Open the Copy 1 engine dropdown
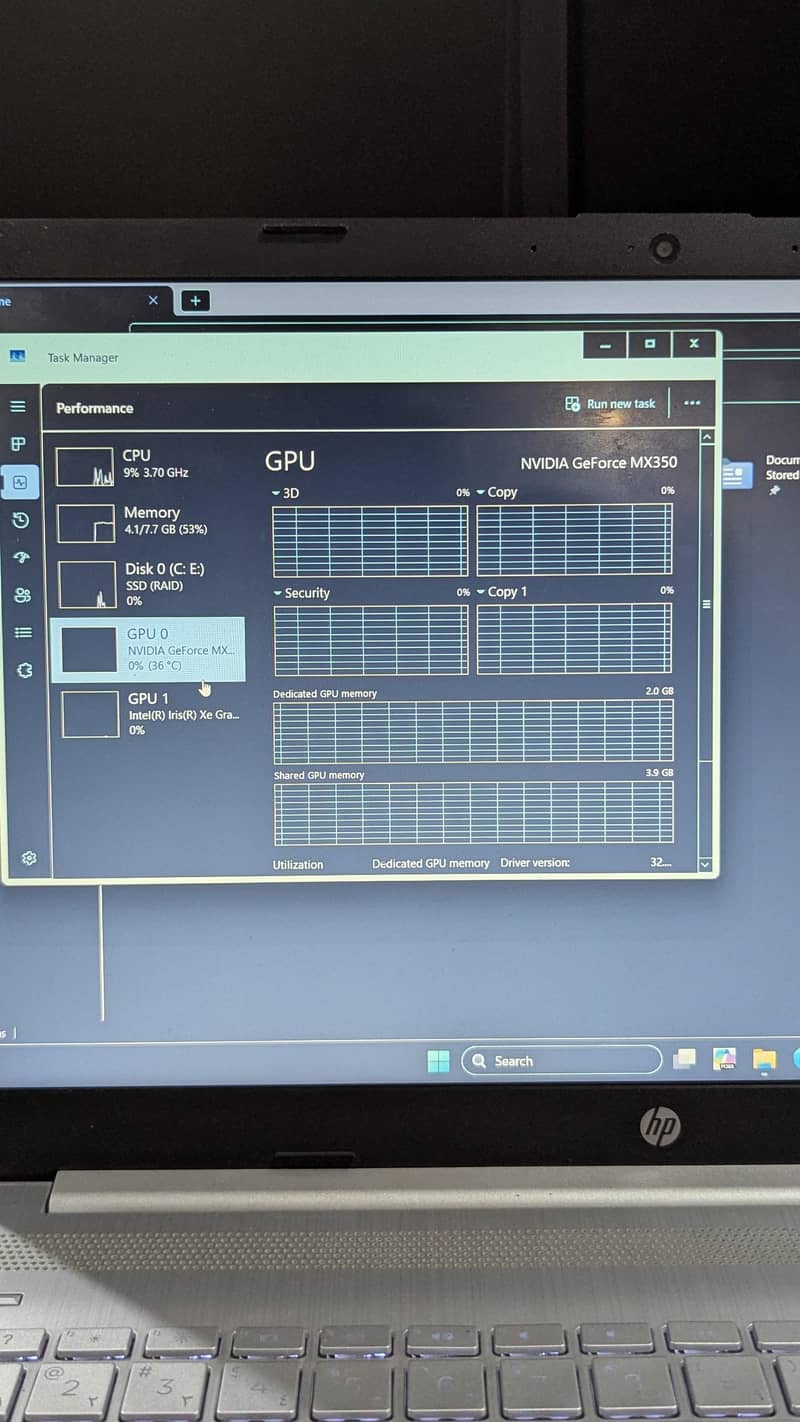The width and height of the screenshot is (800, 1422). pyautogui.click(x=502, y=592)
